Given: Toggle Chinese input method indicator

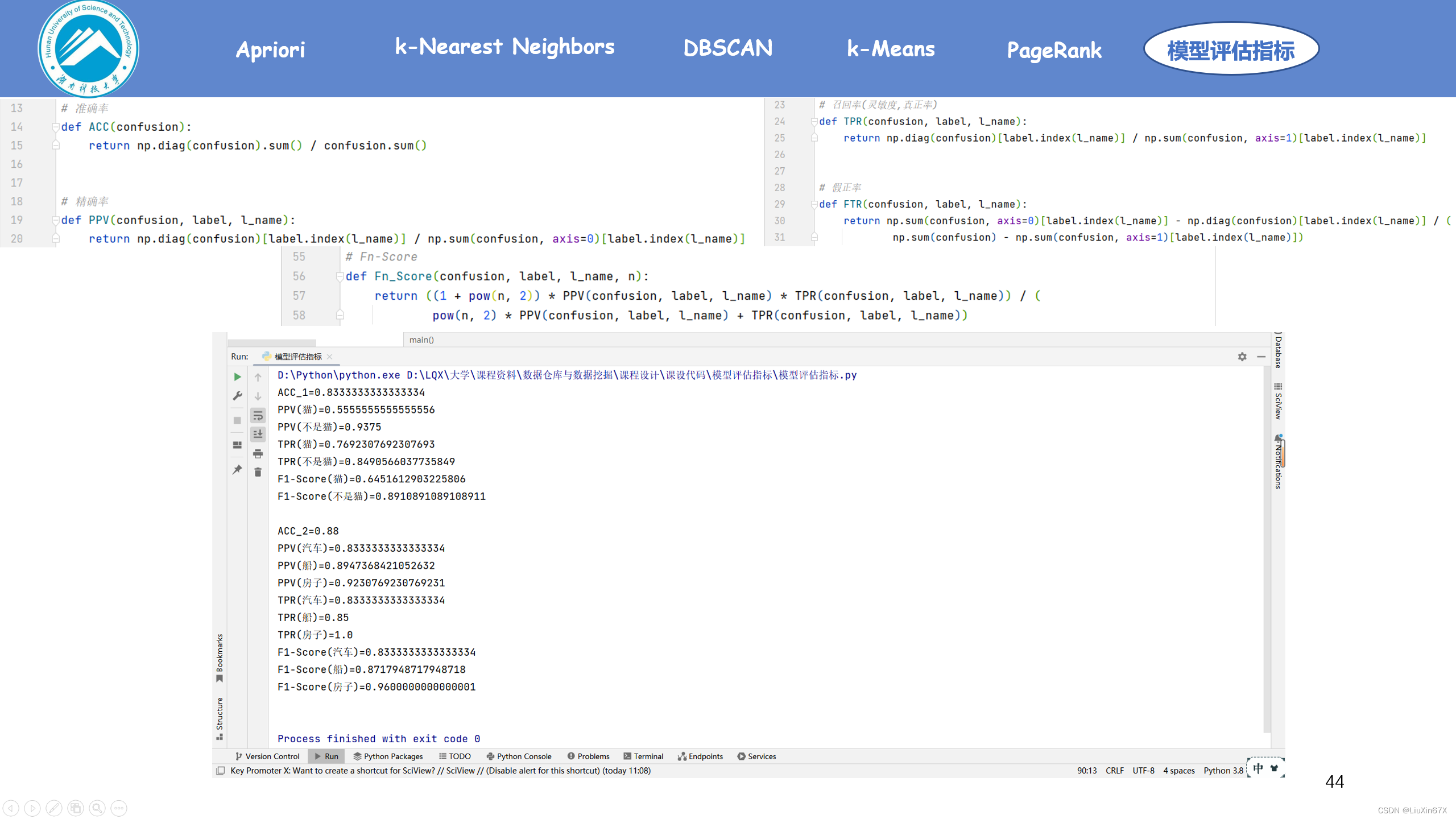Looking at the screenshot, I should pyautogui.click(x=1258, y=768).
